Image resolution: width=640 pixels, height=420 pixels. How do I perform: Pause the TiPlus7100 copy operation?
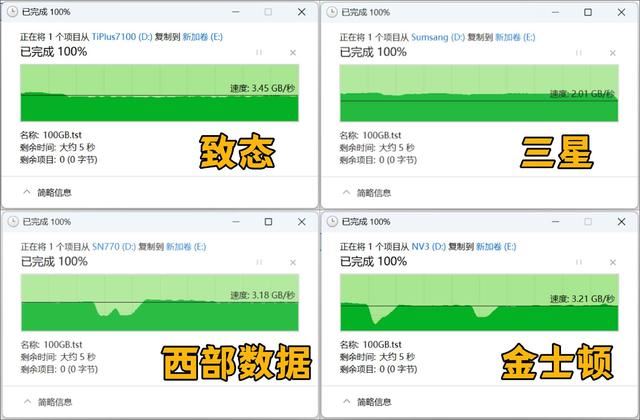tap(259, 52)
